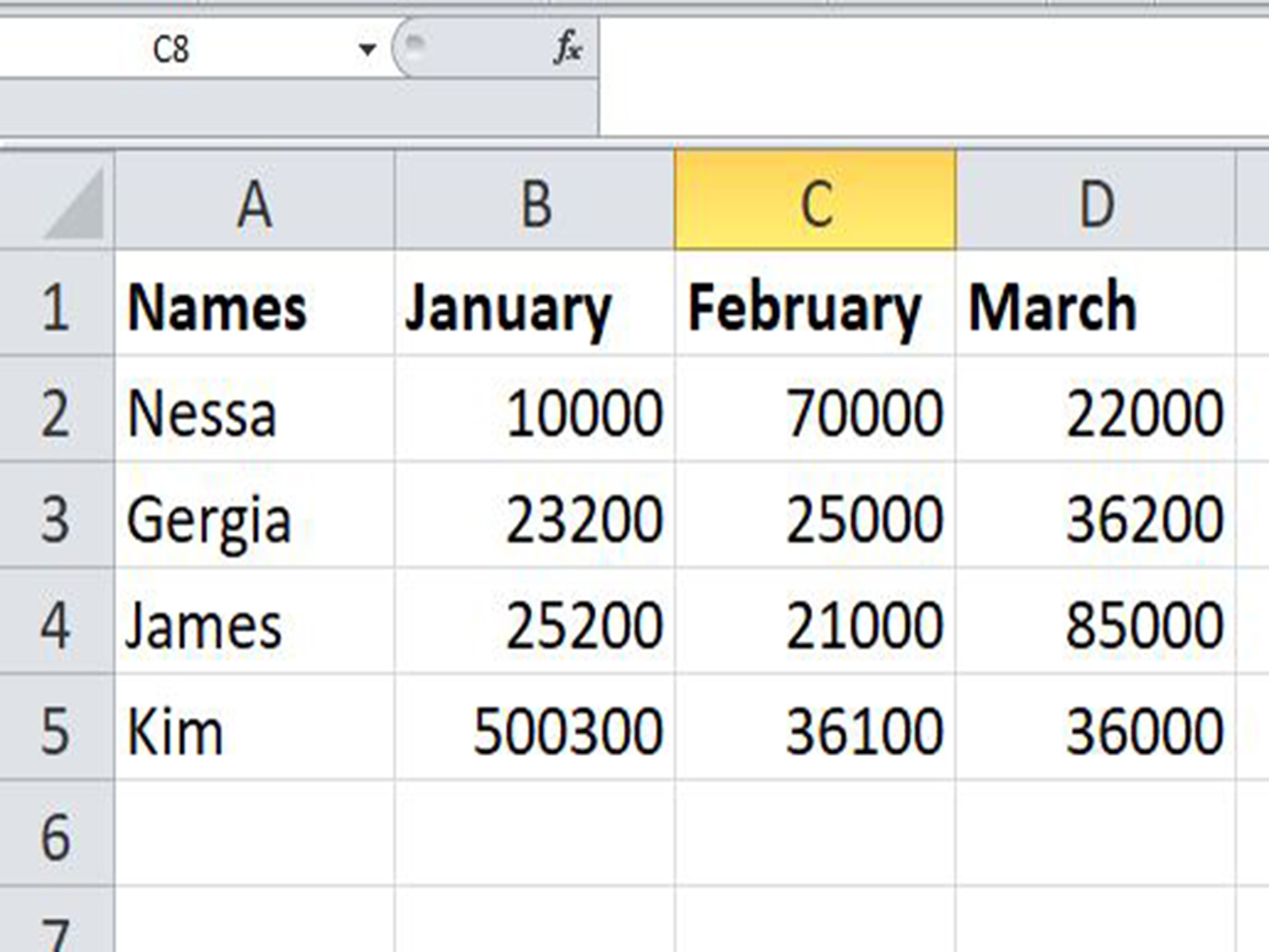Click the February header cell
Screen dimensions: 1269x952
(x=814, y=307)
